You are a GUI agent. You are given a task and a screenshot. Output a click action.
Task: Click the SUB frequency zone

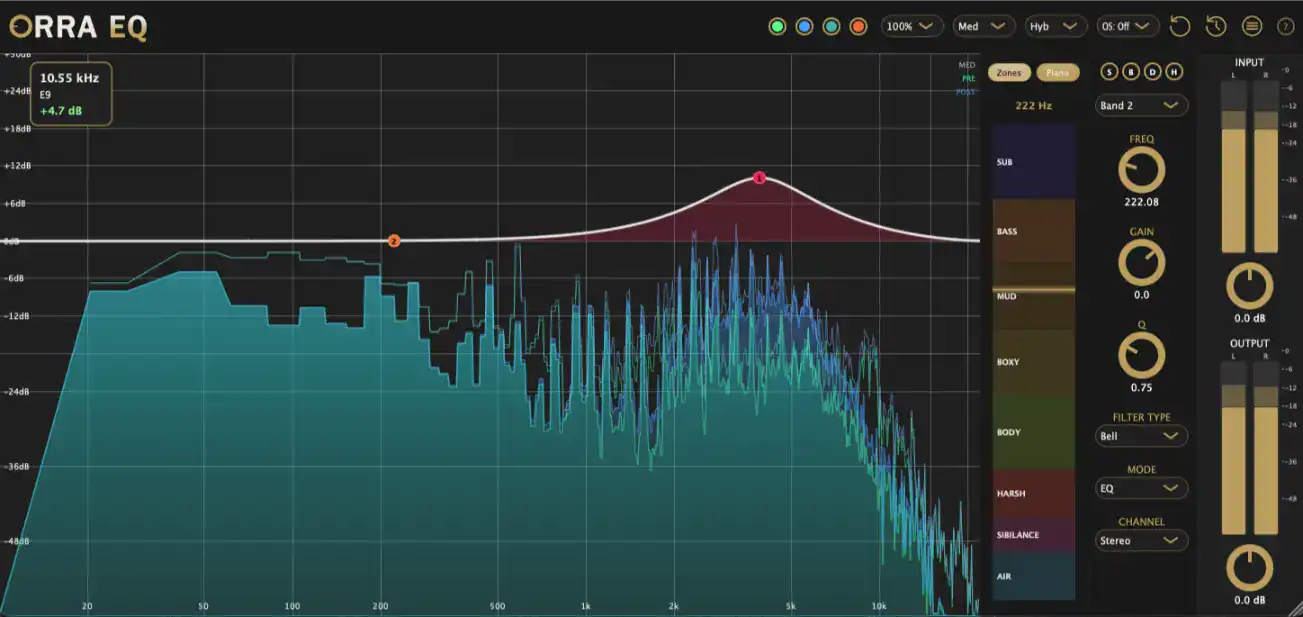point(1034,161)
